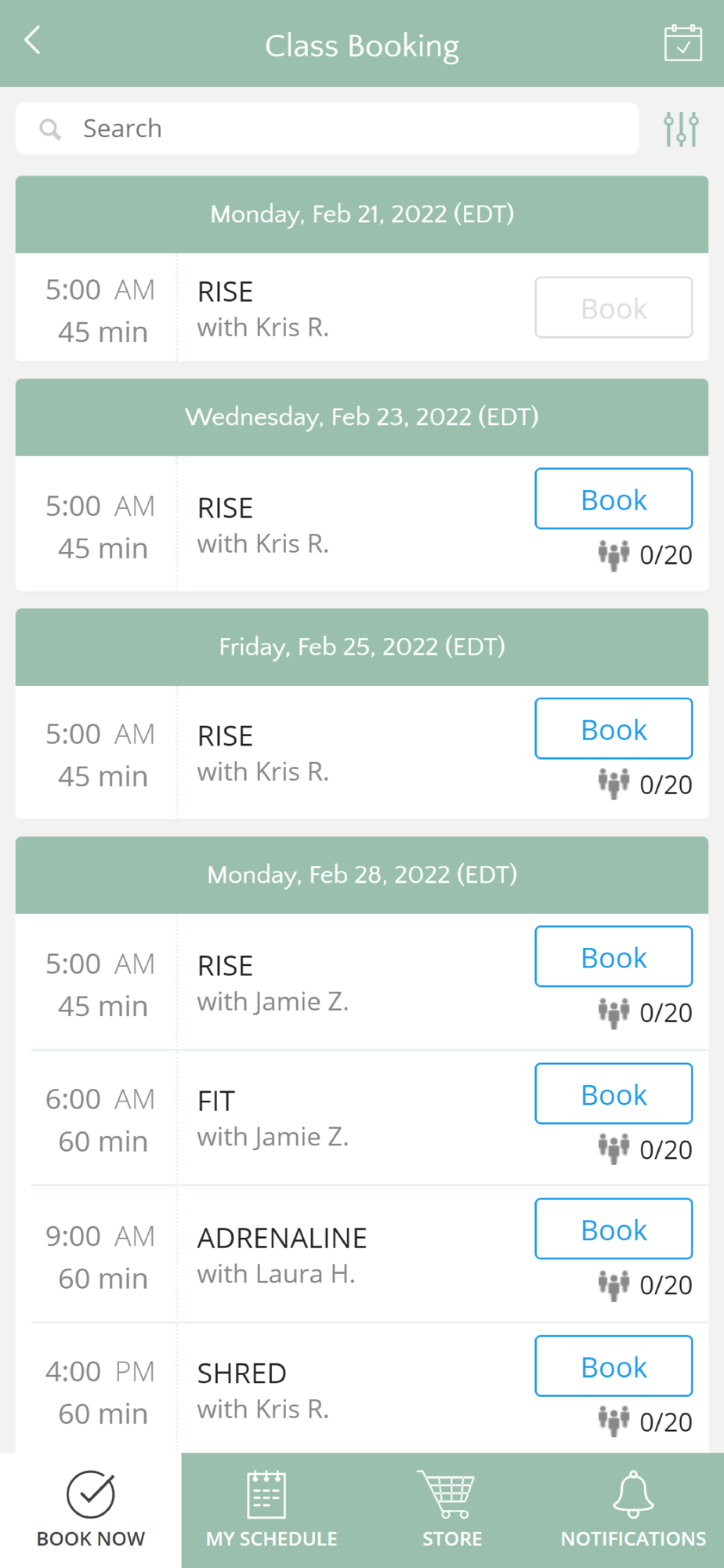Select the Book Now tab

[x=91, y=1510]
